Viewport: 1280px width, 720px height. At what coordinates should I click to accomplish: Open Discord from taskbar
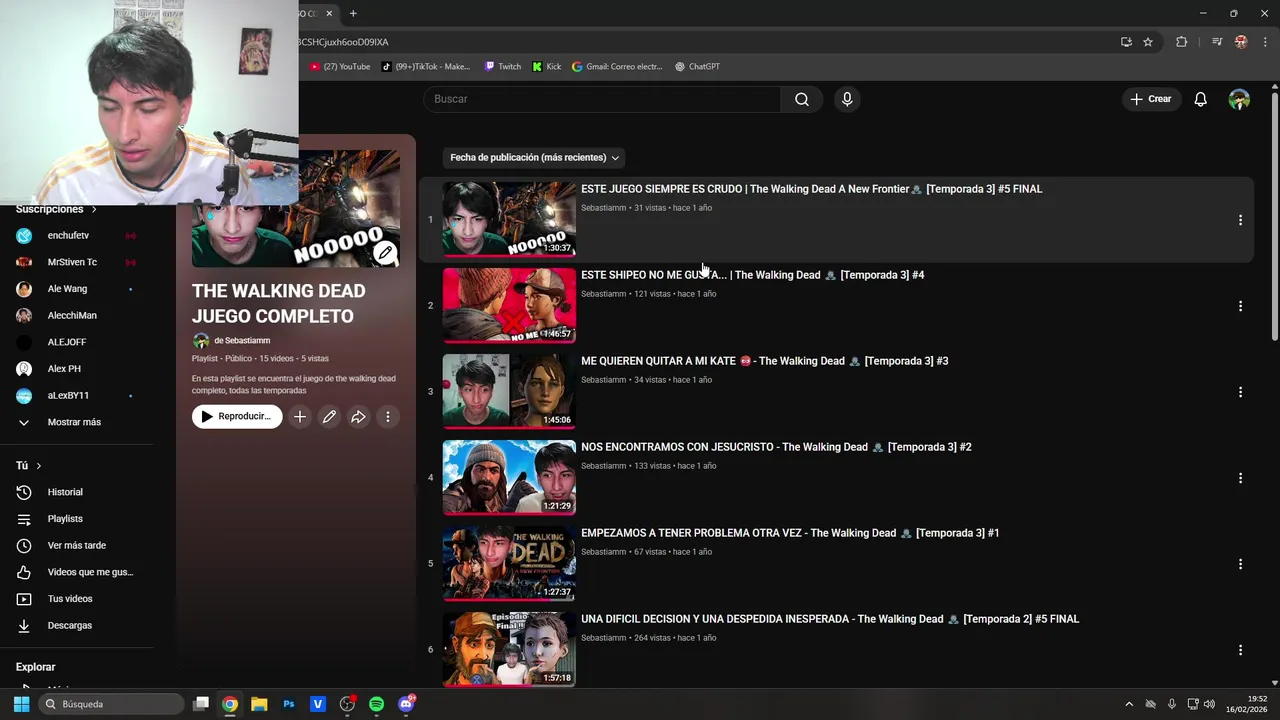406,704
